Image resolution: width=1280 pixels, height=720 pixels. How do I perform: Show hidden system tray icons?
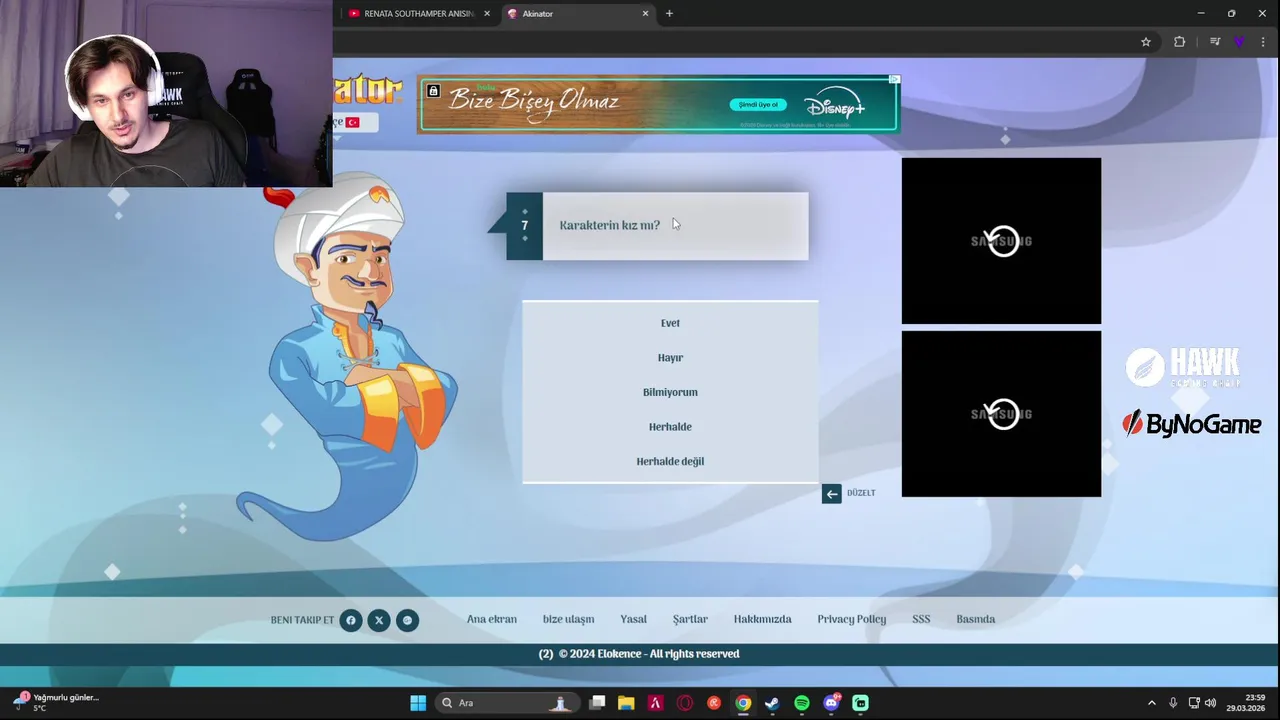click(x=1151, y=703)
